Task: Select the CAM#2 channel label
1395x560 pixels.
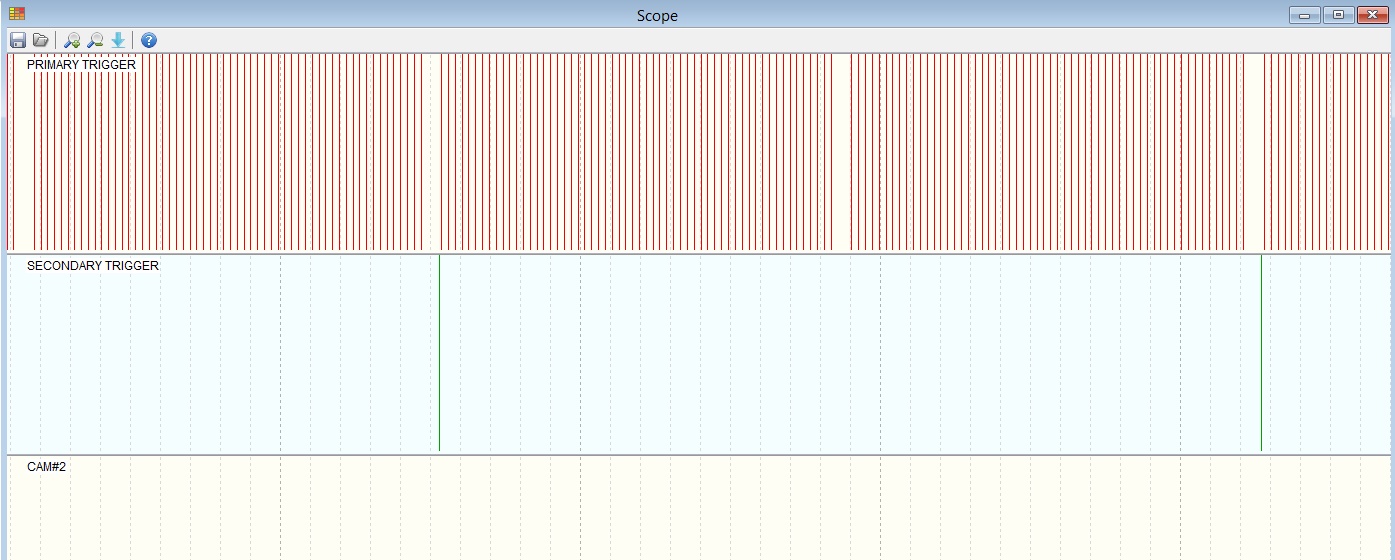Action: coord(46,467)
